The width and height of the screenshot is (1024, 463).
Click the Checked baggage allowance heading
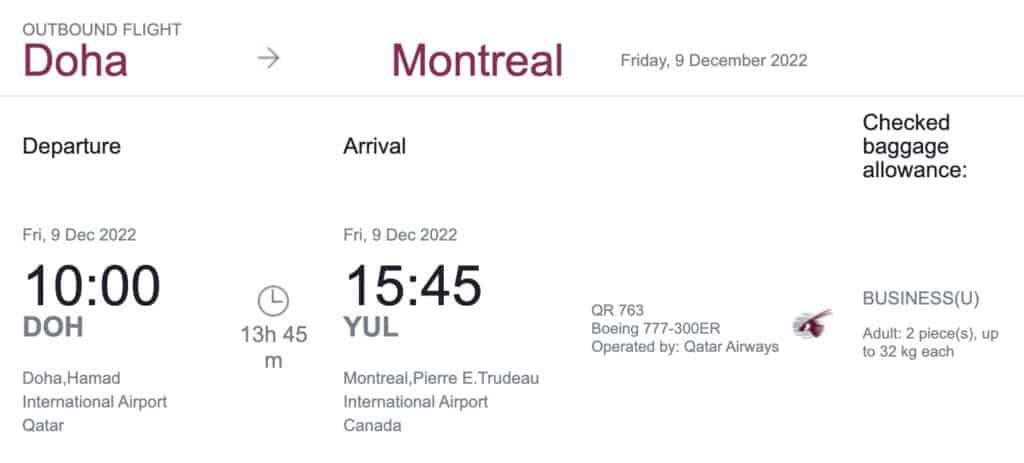click(915, 146)
